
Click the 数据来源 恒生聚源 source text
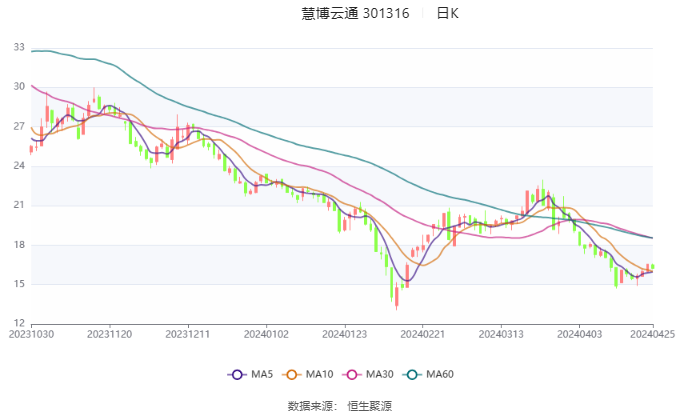[339, 405]
